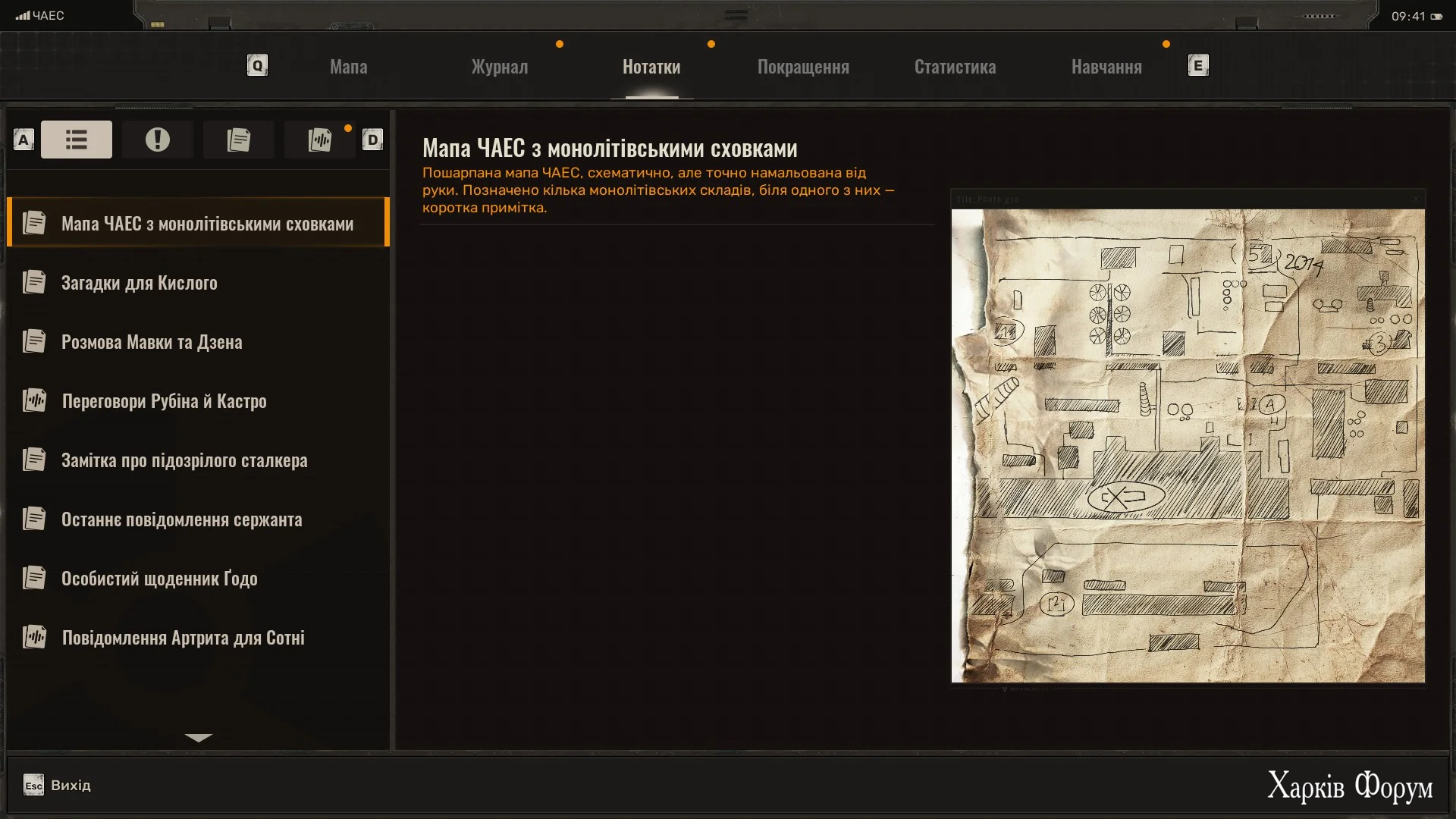Click the note title heading in detail pane
Viewport: 1456px width, 819px height.
pos(610,148)
